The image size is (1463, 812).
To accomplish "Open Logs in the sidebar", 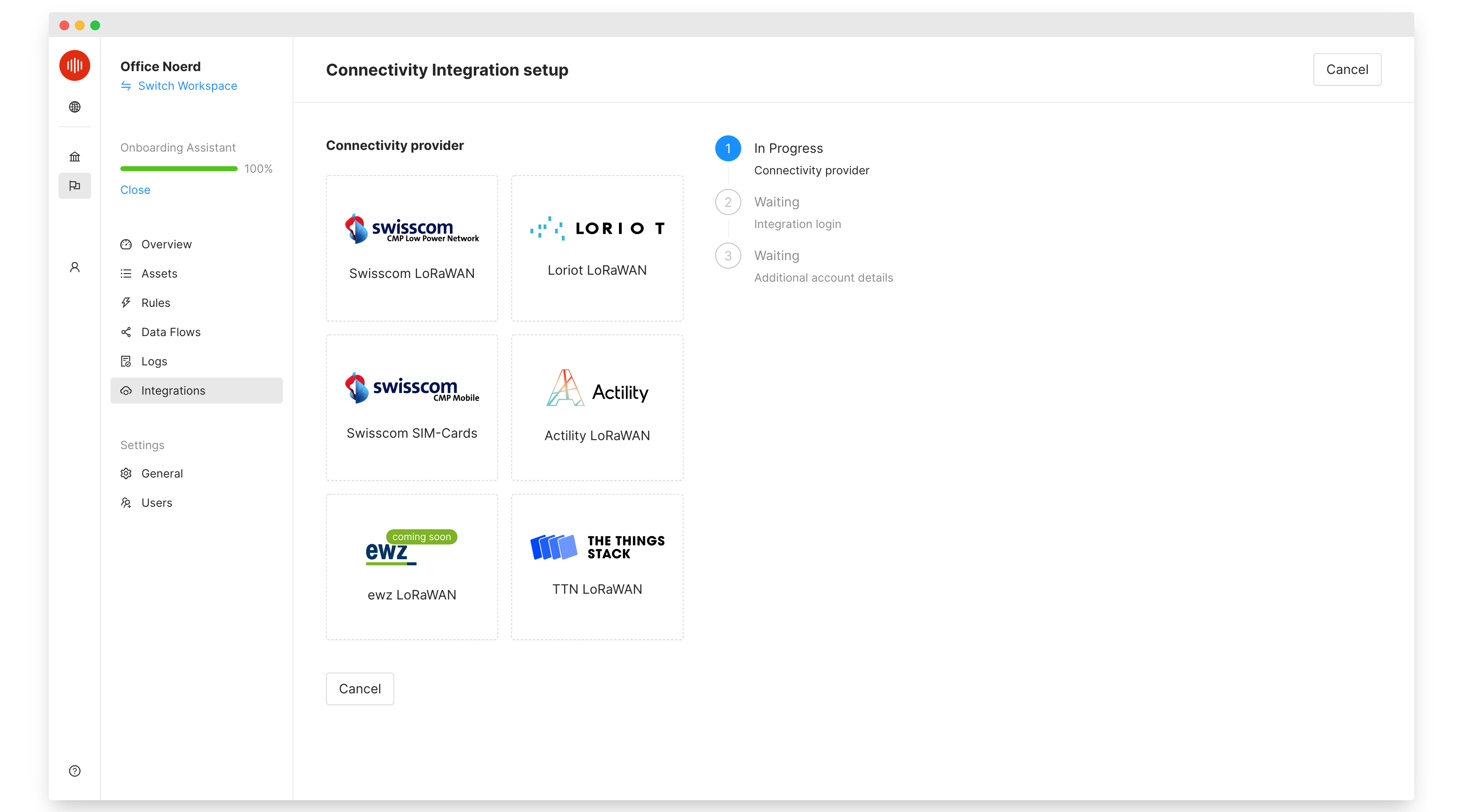I will 197,361.
